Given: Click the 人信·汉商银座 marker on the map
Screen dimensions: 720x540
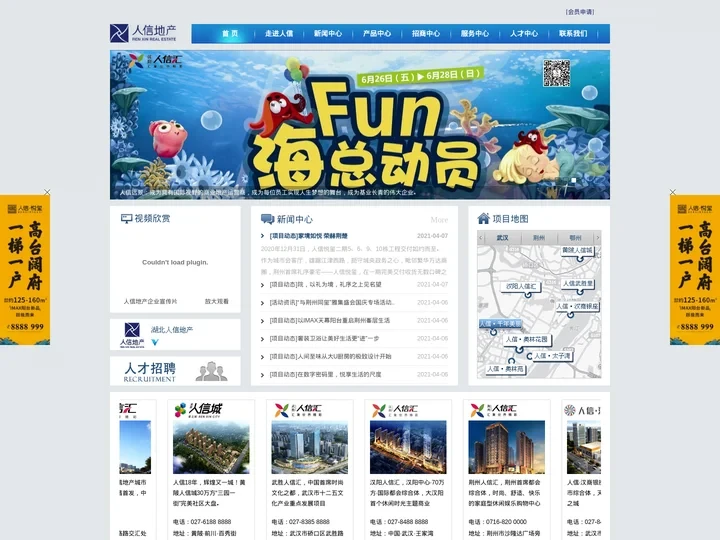Looking at the screenshot, I should [x=577, y=306].
